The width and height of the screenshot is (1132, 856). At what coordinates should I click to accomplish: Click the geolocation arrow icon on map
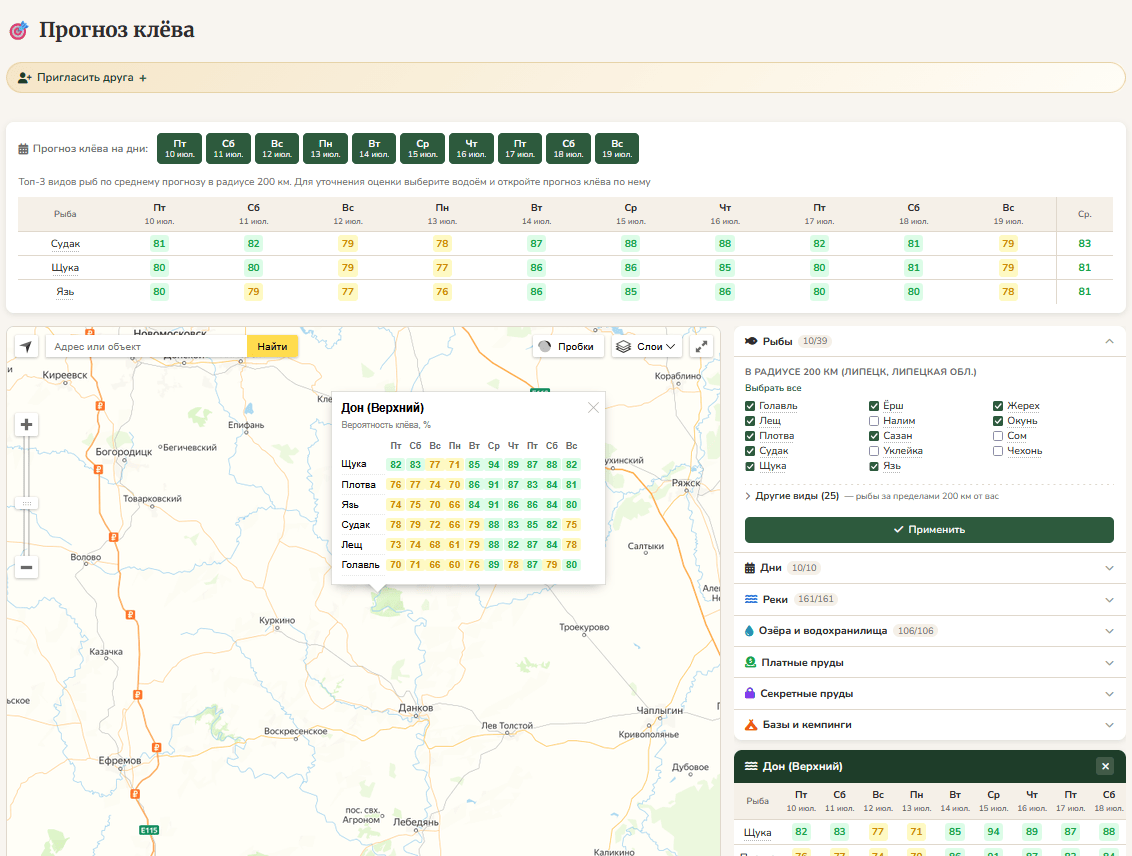tap(26, 346)
